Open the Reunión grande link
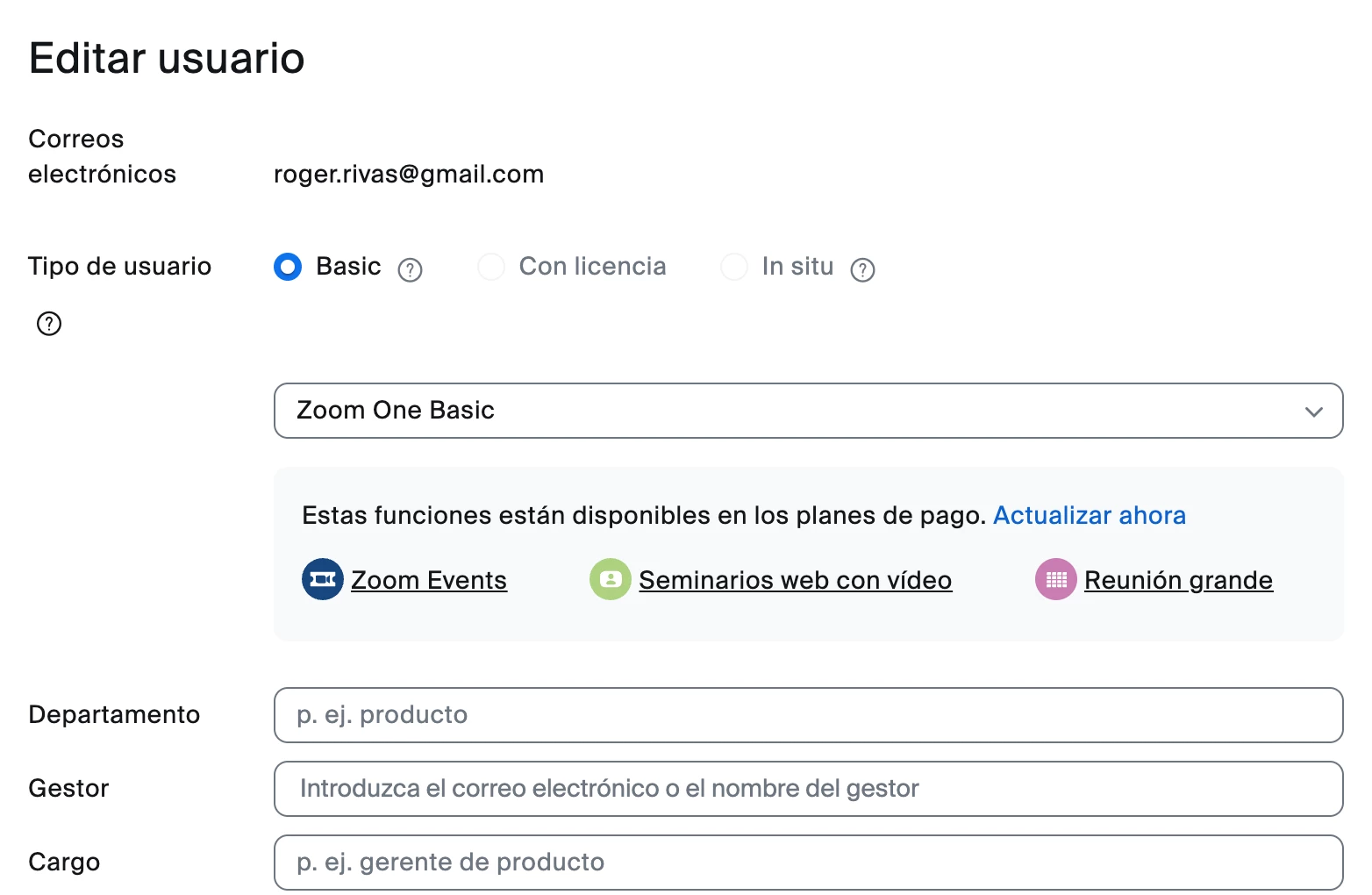Viewport: 1372px width, 895px height. (1179, 580)
